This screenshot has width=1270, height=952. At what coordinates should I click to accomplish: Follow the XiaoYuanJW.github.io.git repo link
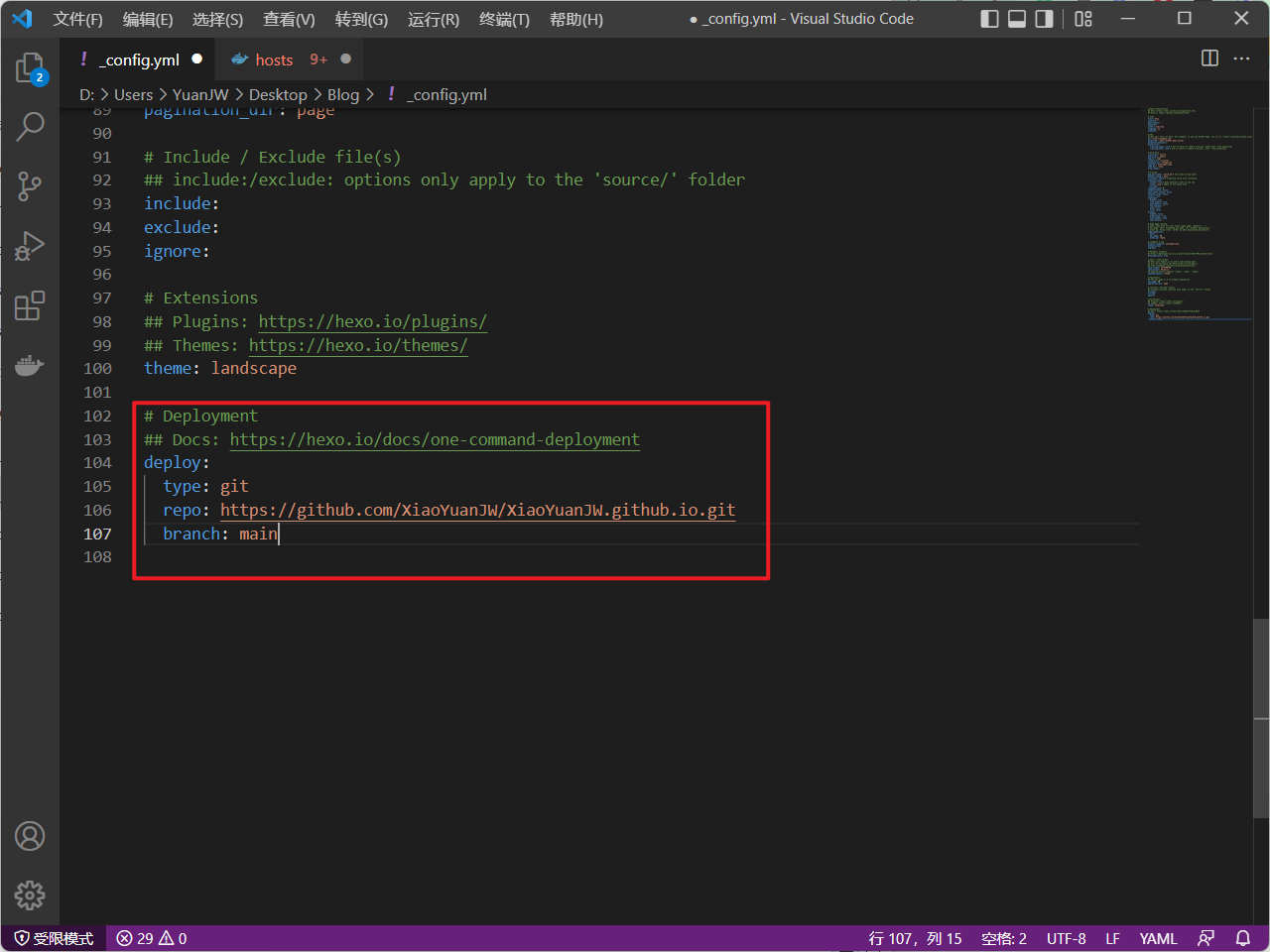478,510
